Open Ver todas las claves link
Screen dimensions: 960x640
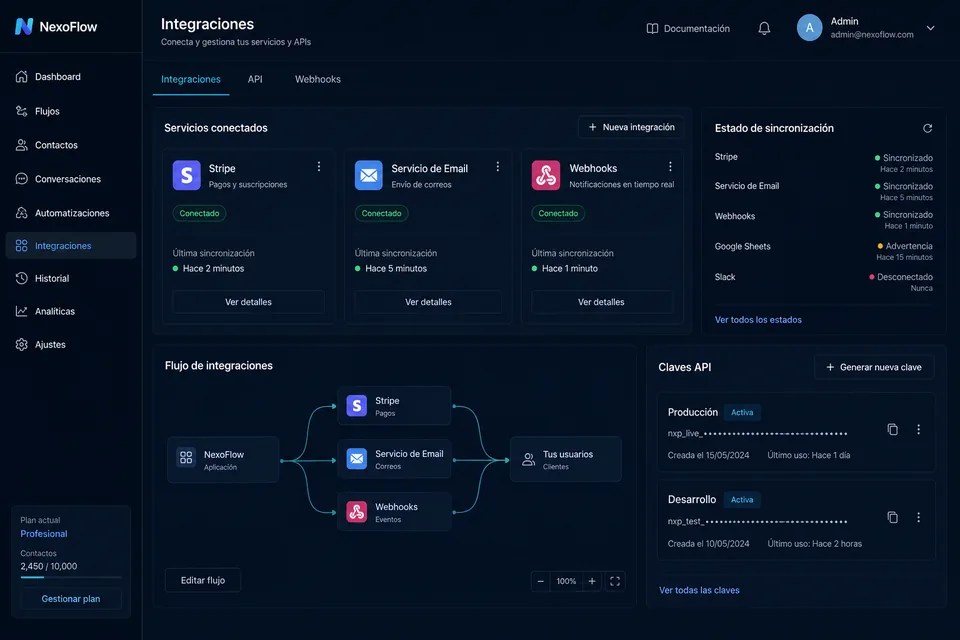(699, 590)
